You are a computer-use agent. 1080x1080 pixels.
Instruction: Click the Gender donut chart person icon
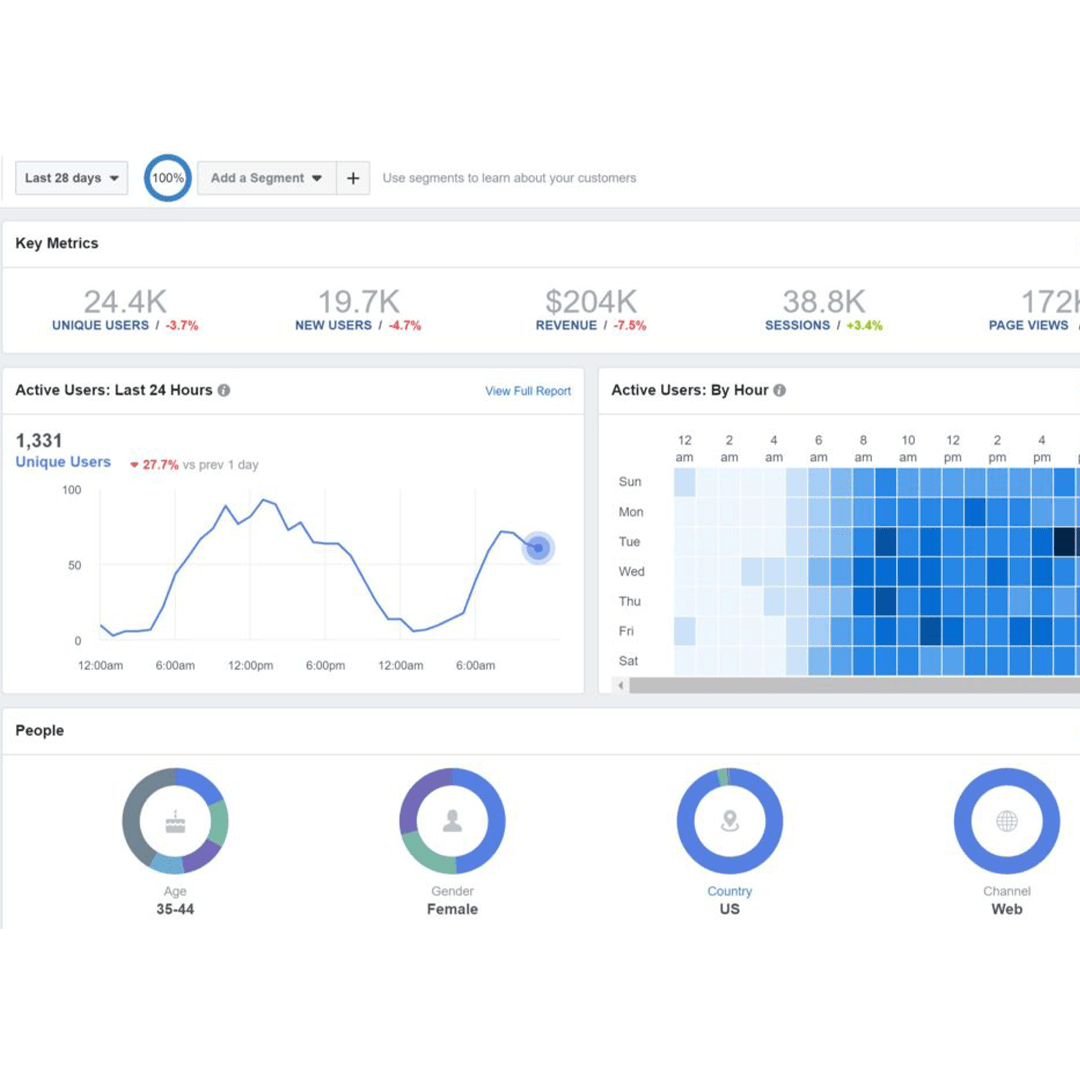coord(453,821)
